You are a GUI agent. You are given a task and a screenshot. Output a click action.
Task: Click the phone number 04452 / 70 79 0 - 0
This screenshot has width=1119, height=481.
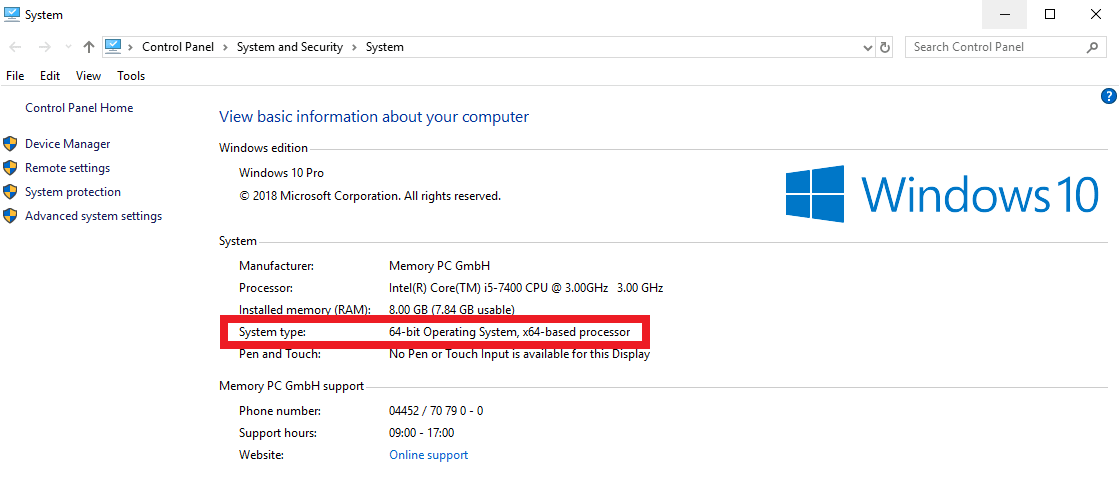pyautogui.click(x=436, y=411)
